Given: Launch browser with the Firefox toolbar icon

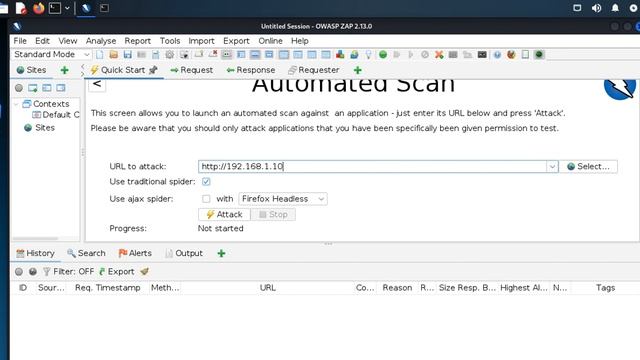Looking at the screenshot, I should [511, 54].
